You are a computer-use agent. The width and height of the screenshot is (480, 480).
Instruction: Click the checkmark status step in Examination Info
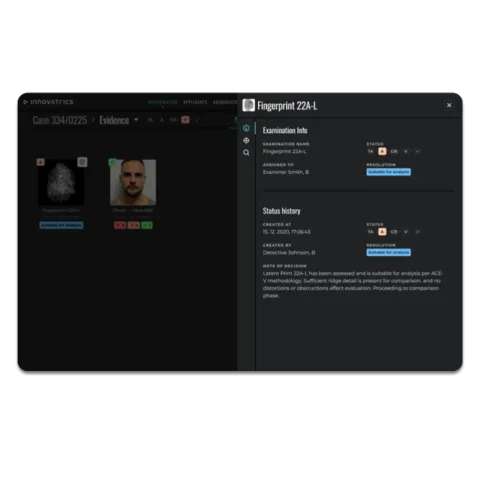[x=417, y=151]
